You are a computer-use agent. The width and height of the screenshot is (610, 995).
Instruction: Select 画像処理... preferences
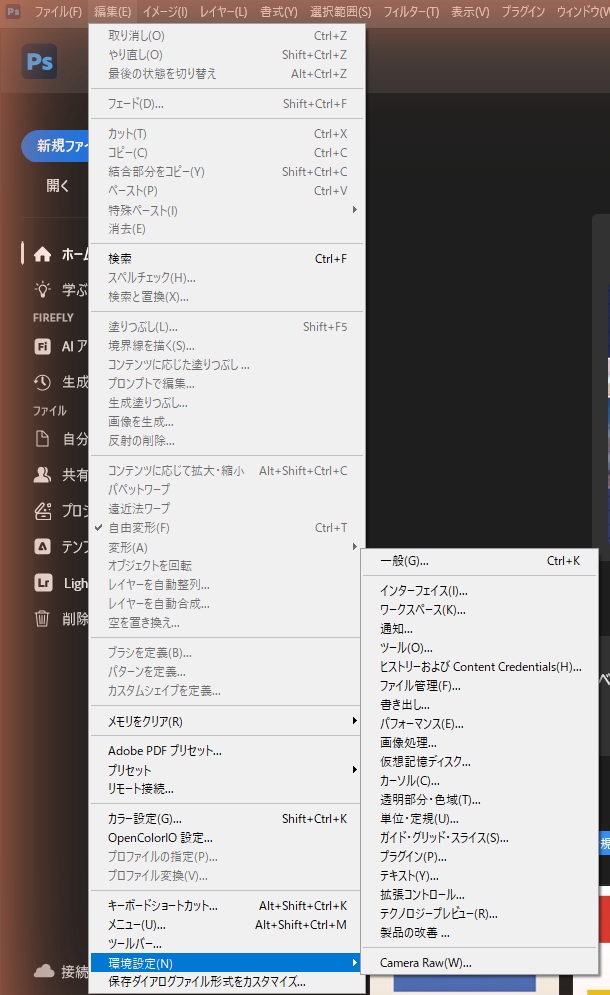(479, 743)
